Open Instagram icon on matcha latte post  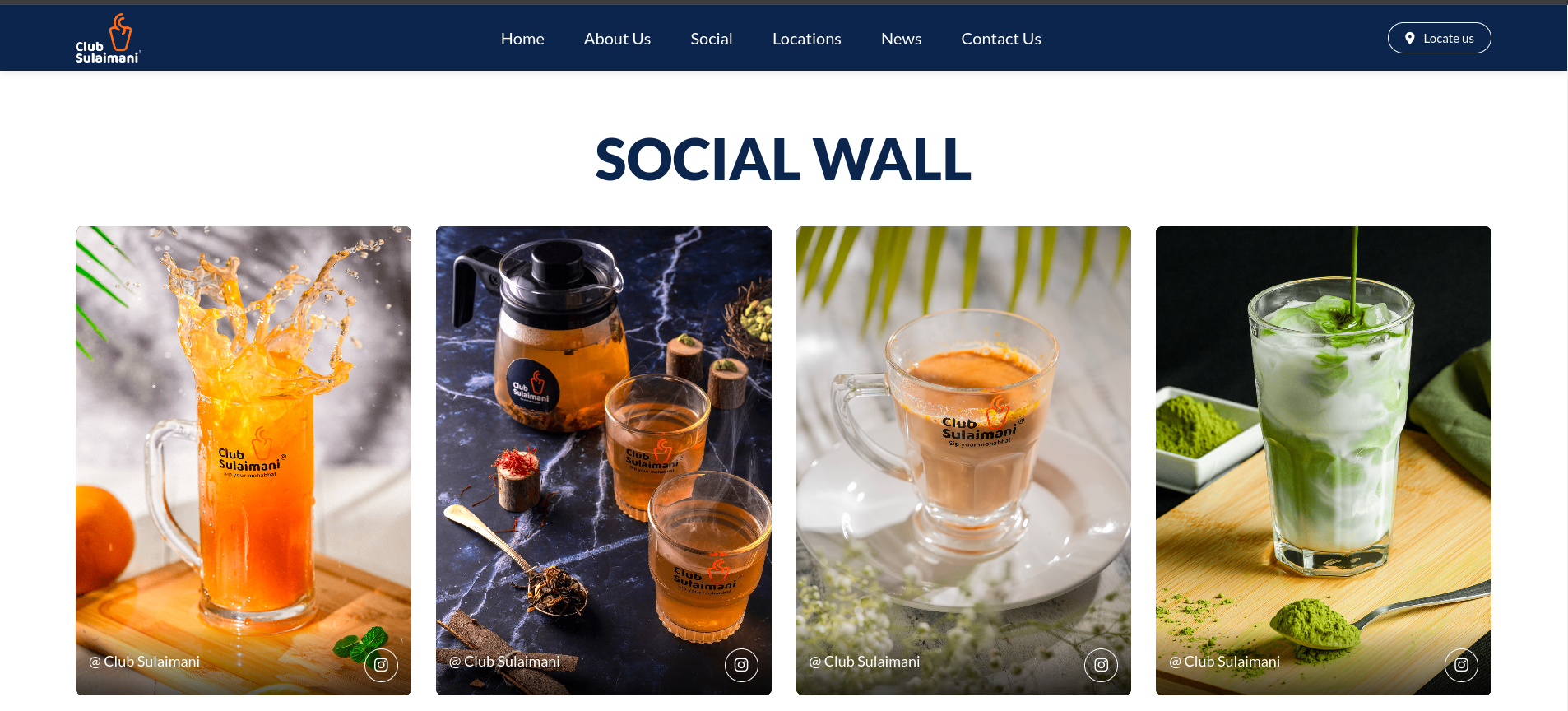click(1461, 665)
